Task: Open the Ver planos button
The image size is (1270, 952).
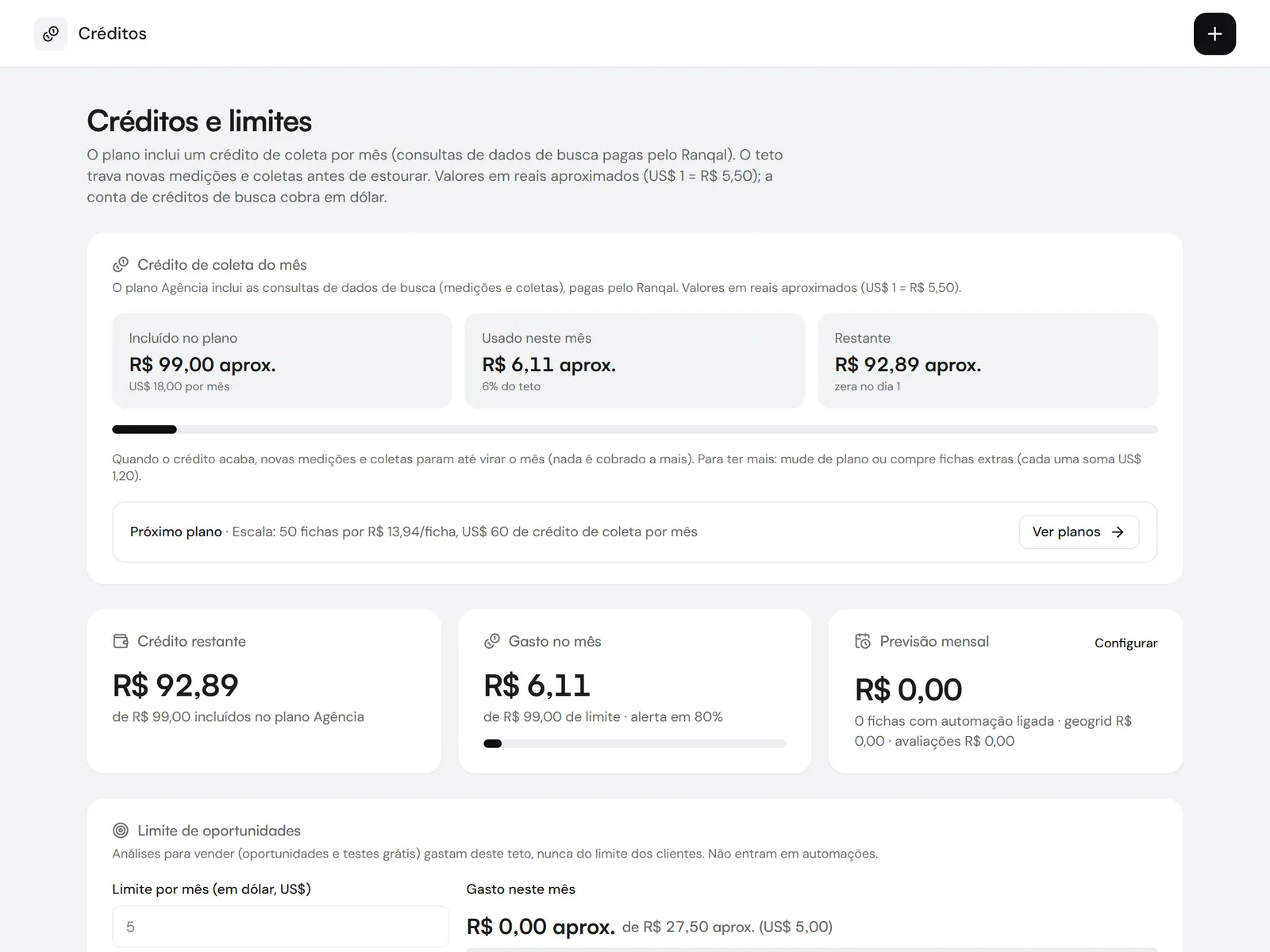Action: (x=1079, y=532)
